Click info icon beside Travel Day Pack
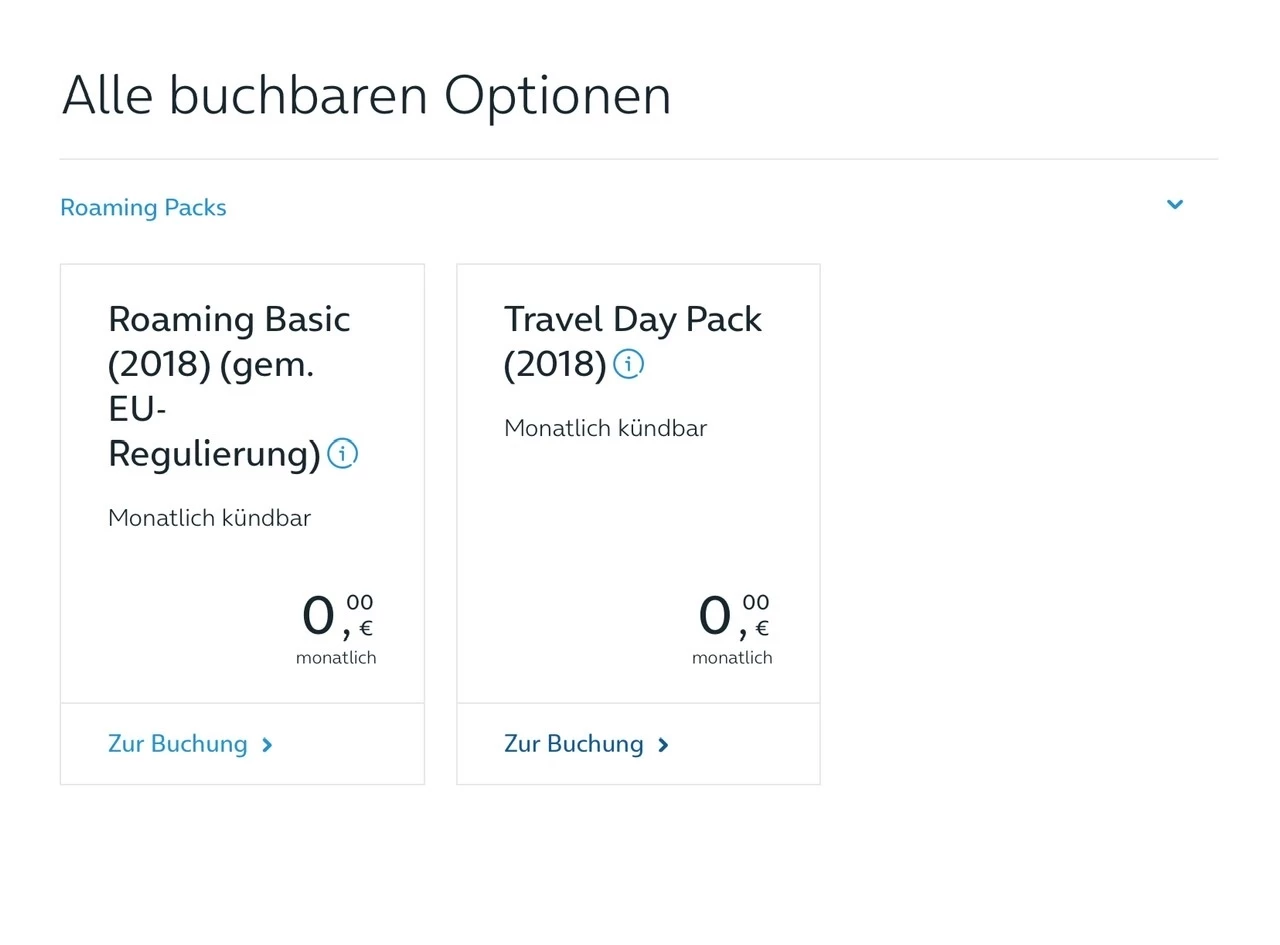 (x=628, y=364)
